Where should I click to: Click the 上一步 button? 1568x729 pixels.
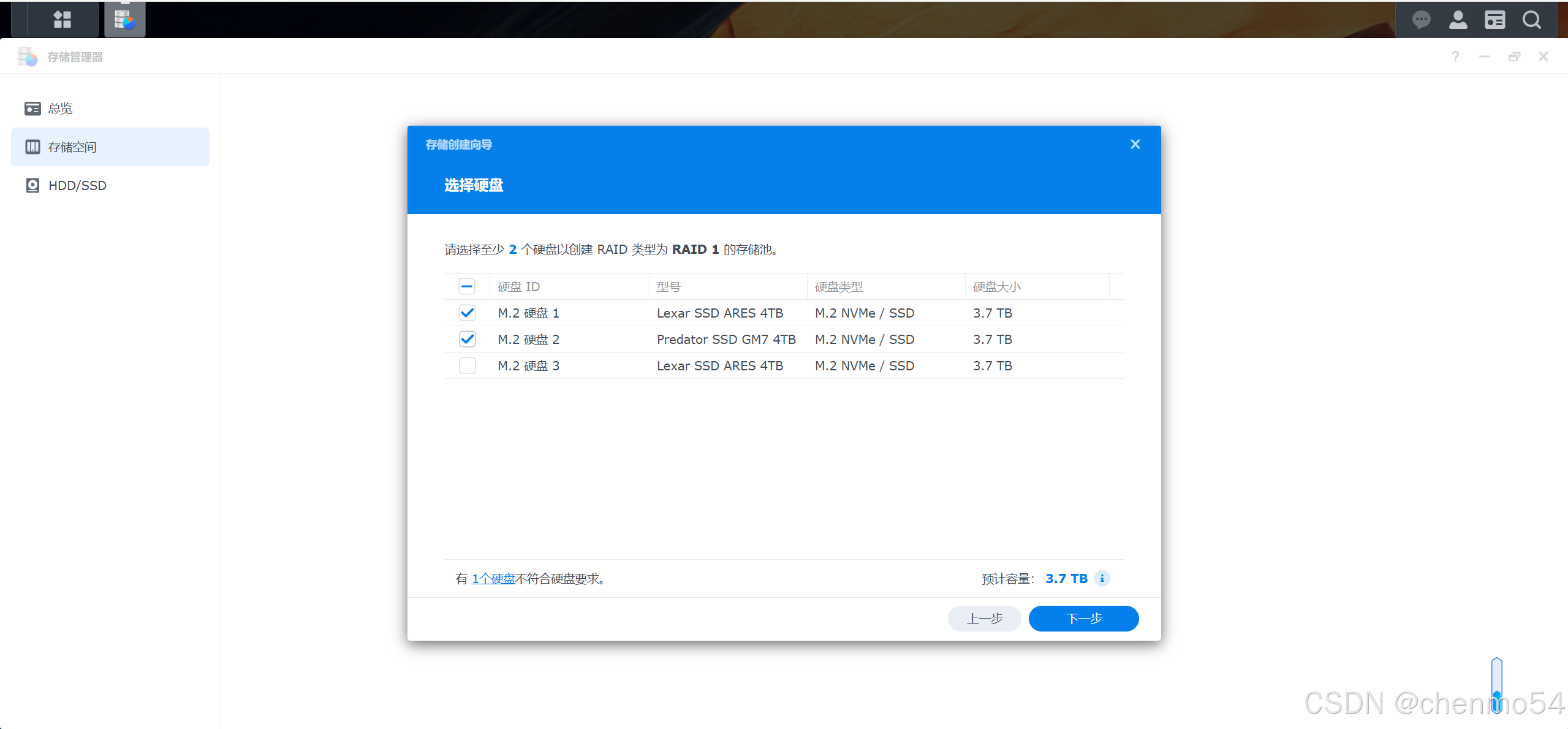point(984,619)
